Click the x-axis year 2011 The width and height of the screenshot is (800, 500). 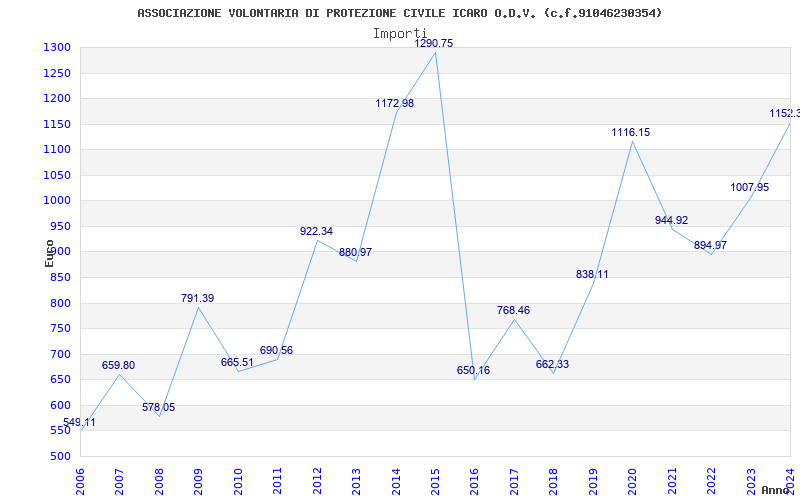[278, 481]
